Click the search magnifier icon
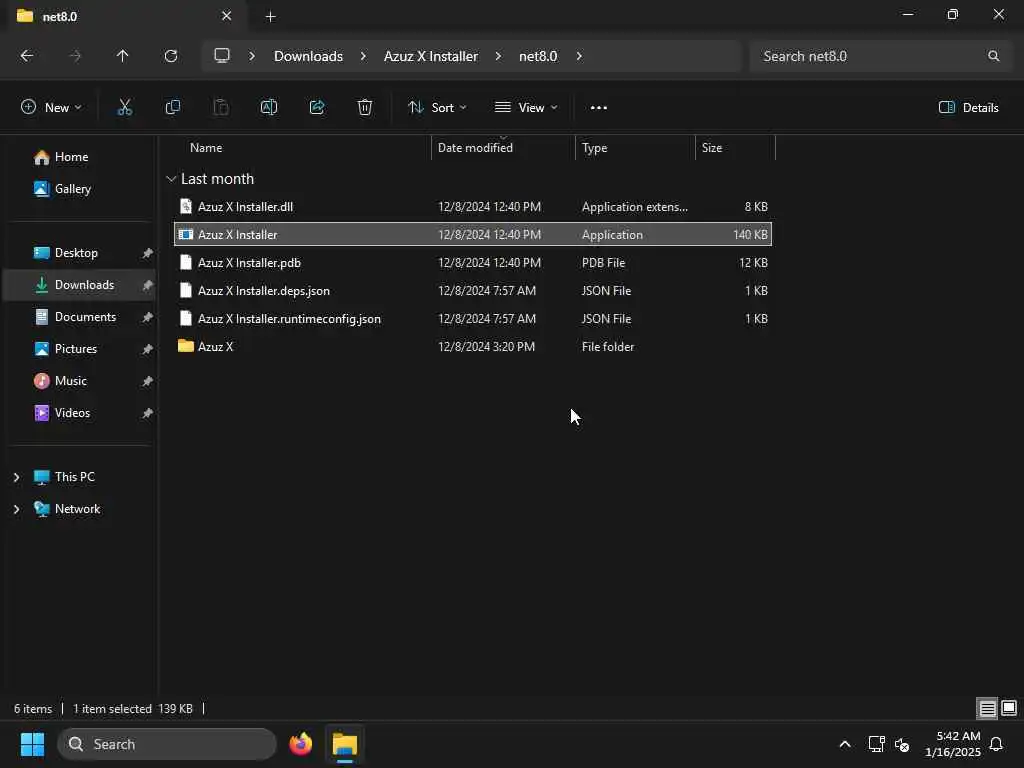The width and height of the screenshot is (1024, 768). (x=993, y=56)
